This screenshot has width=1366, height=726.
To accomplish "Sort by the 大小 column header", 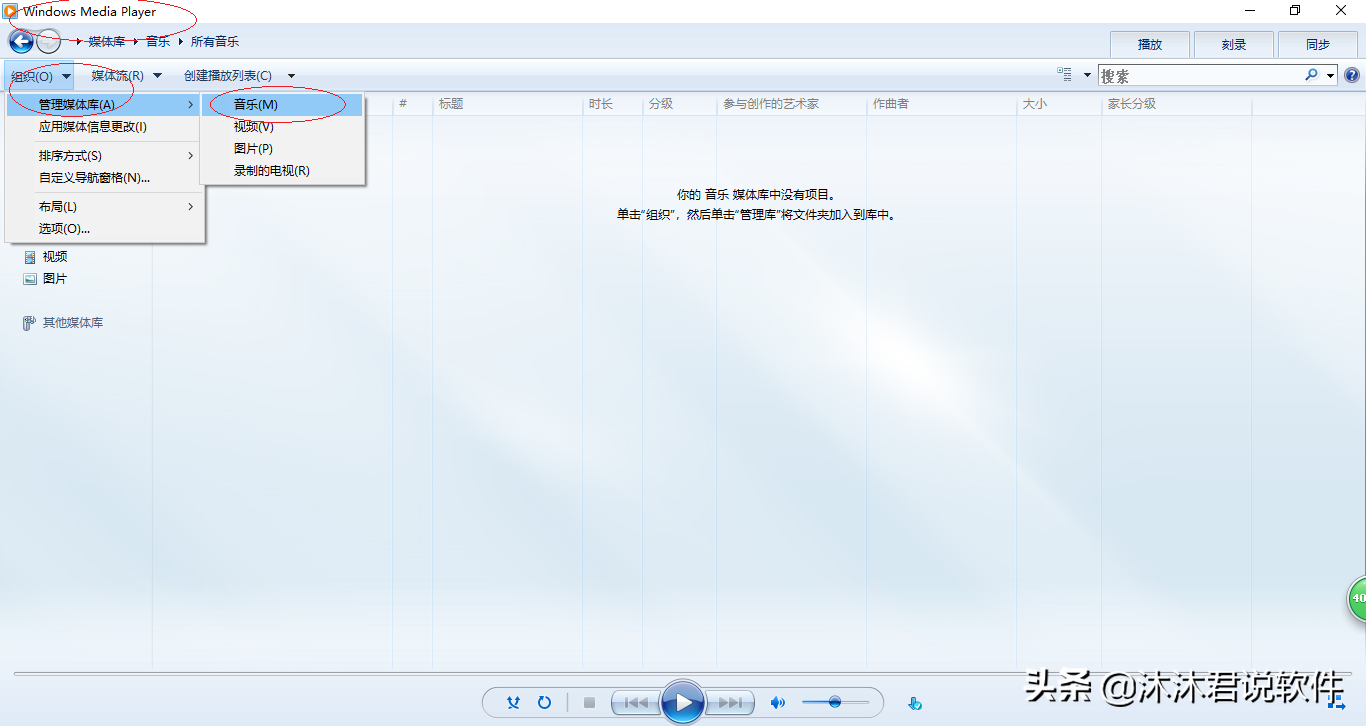I will click(1060, 104).
